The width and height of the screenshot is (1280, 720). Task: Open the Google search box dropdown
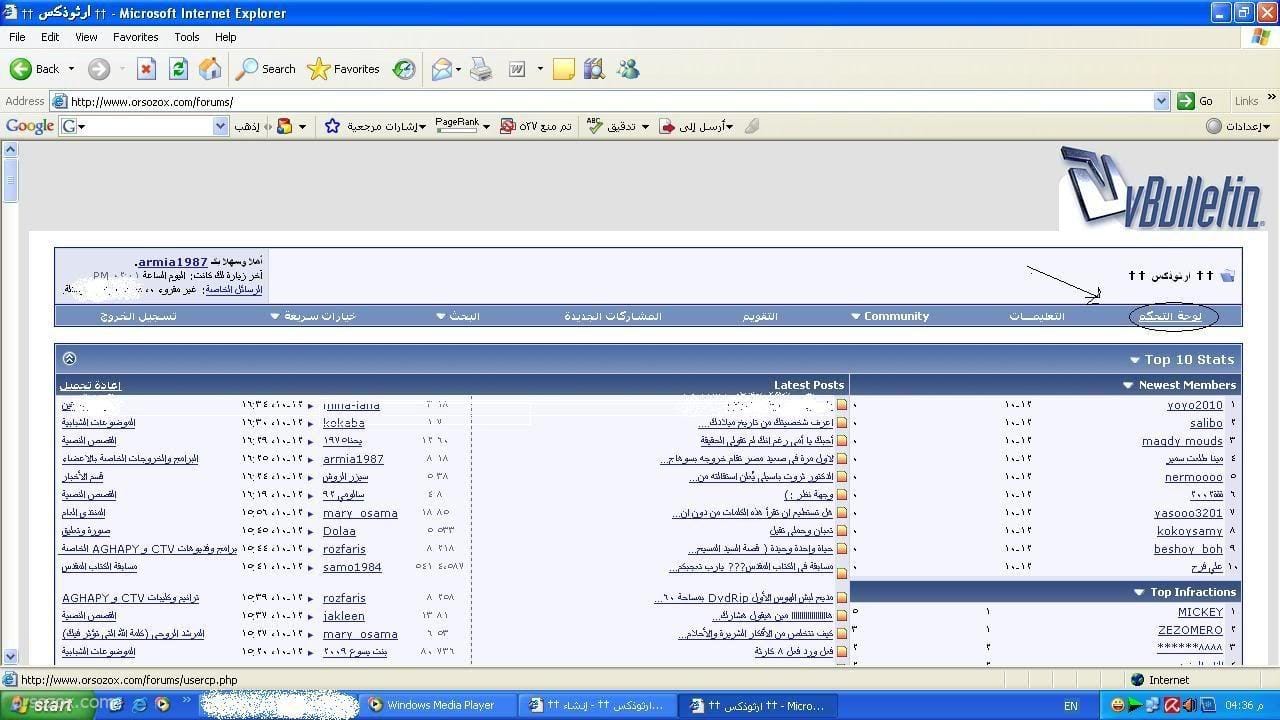[221, 126]
